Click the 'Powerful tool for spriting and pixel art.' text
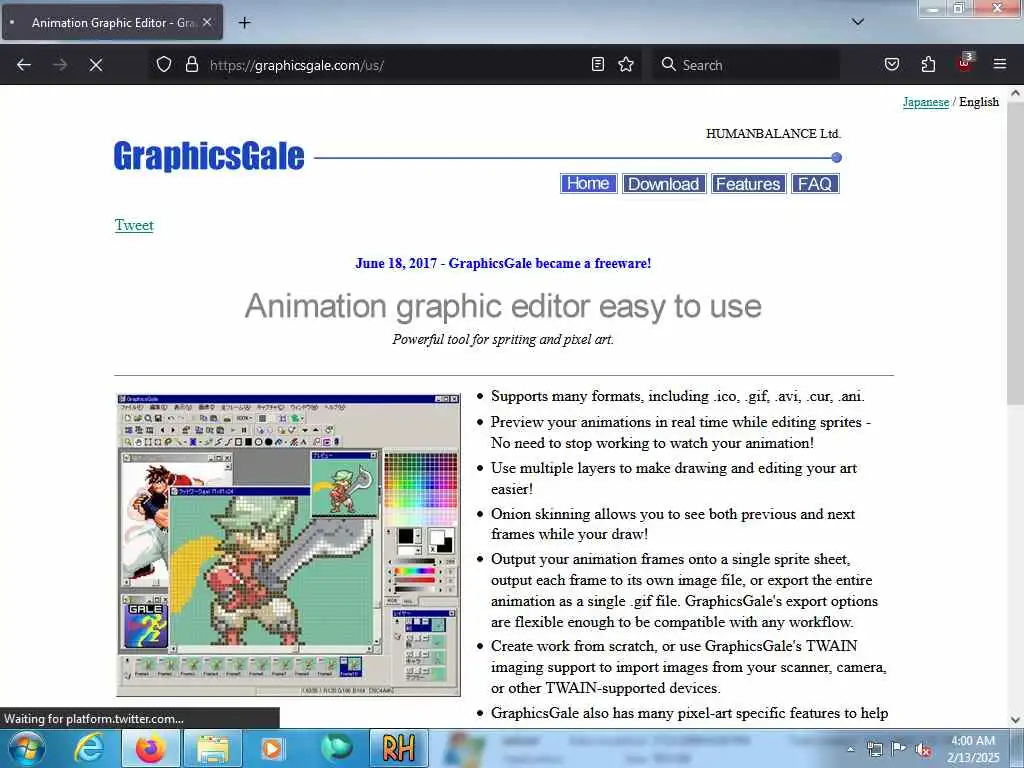 tap(503, 340)
